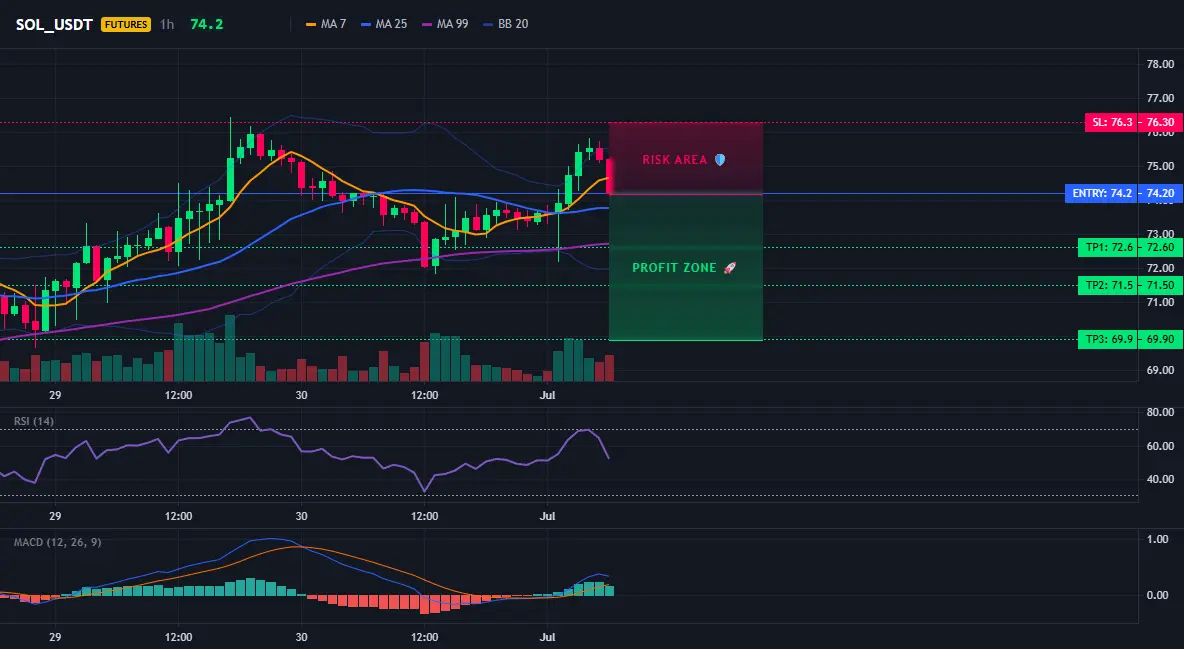
Task: Click the RSI 80.00 axis label
Action: tap(1160, 413)
